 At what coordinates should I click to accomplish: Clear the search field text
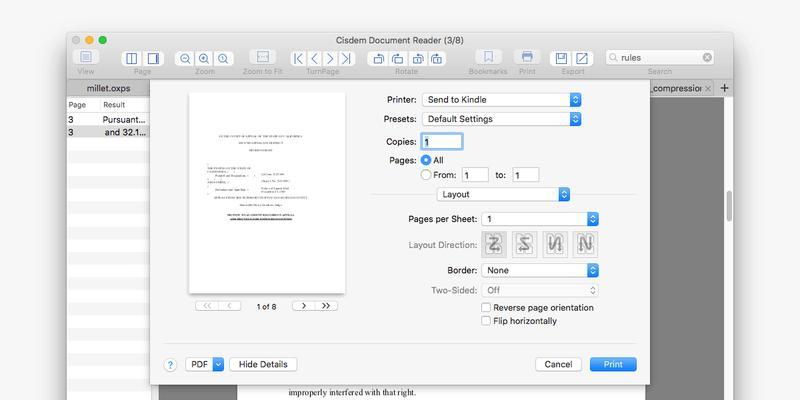click(x=707, y=58)
